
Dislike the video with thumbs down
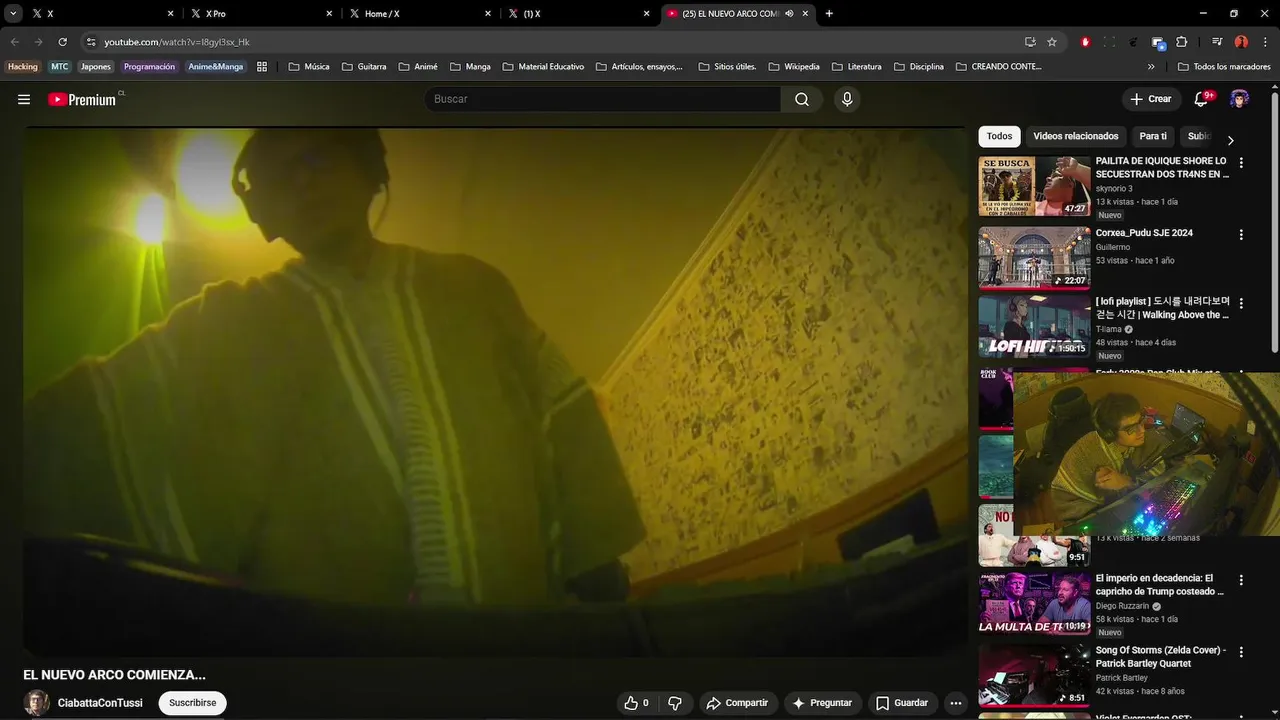675,703
